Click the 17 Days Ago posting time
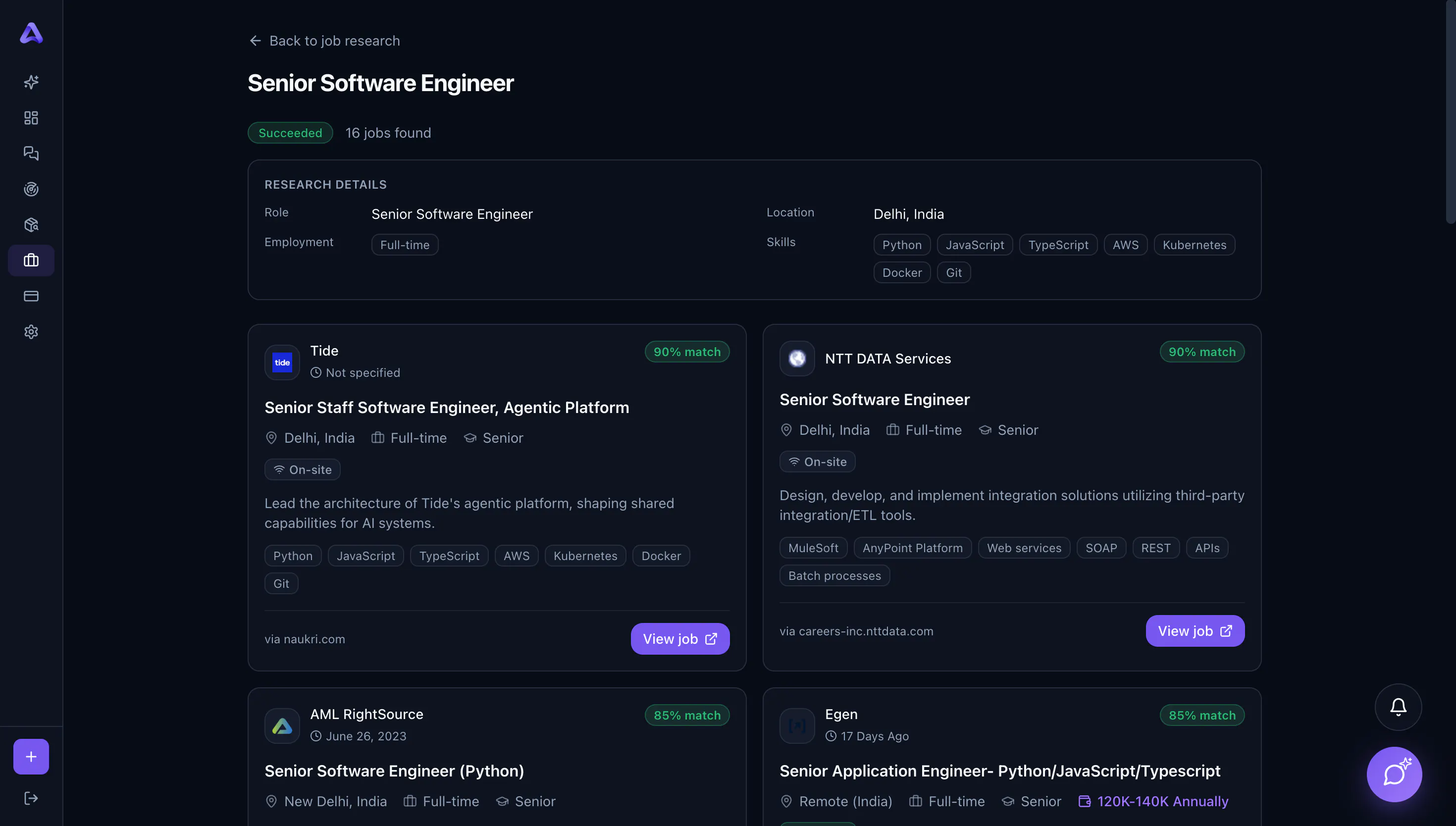The image size is (1456, 826). [875, 736]
